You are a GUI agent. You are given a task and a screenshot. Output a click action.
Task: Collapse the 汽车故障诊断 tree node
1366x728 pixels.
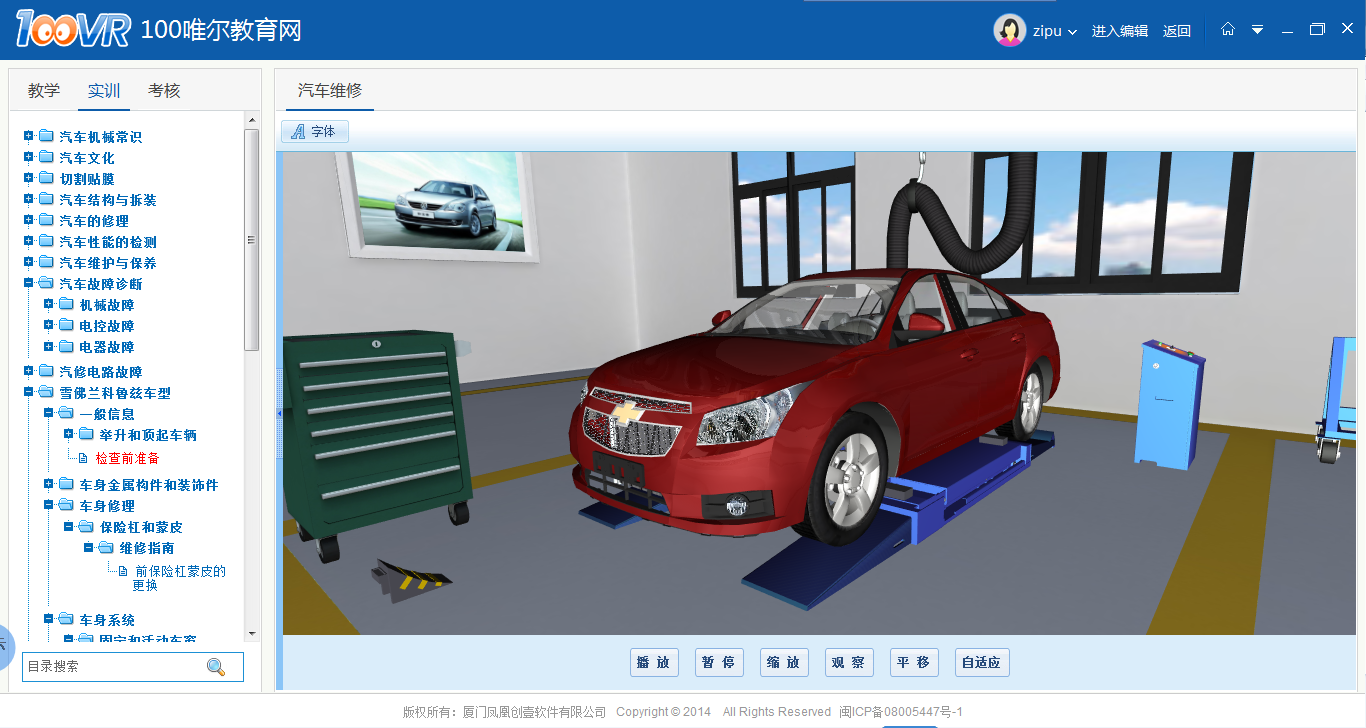pyautogui.click(x=29, y=283)
